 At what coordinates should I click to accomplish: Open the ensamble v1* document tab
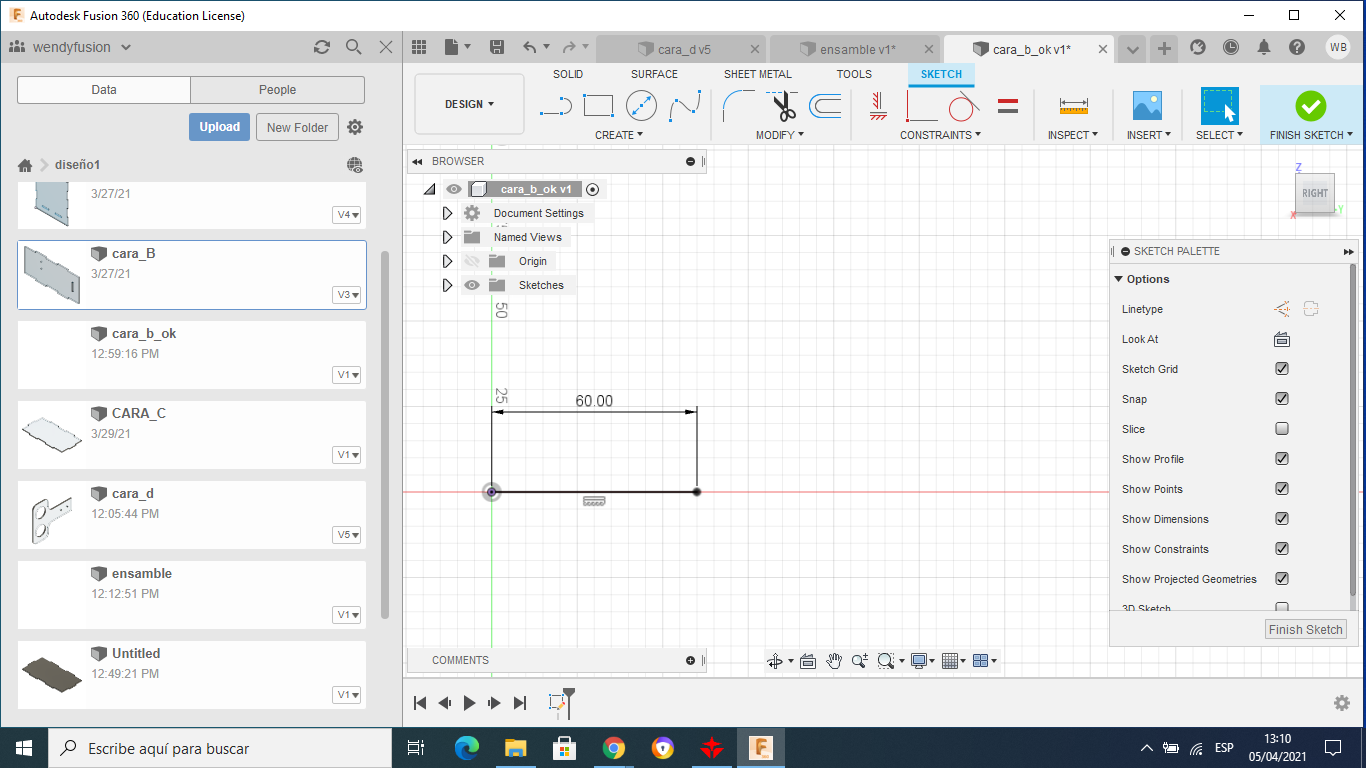[x=856, y=49]
